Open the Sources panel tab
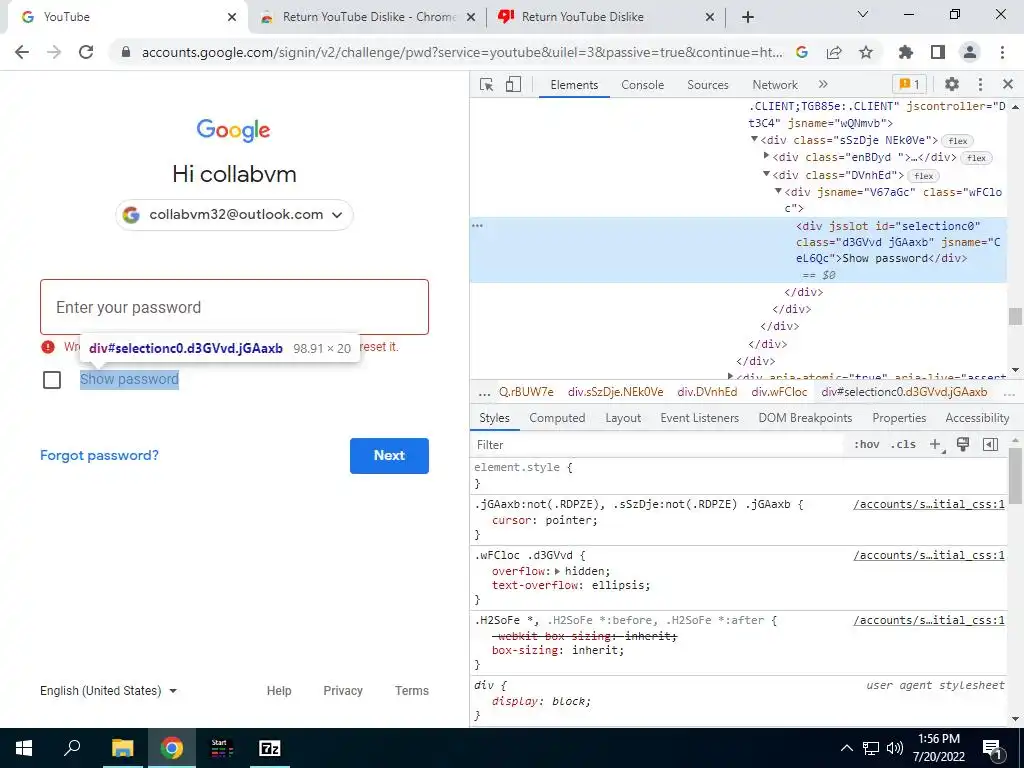This screenshot has width=1024, height=768. [x=708, y=85]
